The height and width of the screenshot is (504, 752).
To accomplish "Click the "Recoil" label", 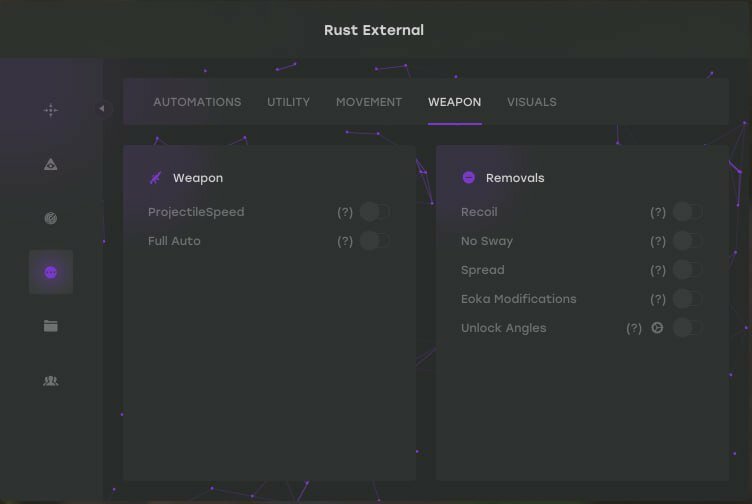I will 479,212.
